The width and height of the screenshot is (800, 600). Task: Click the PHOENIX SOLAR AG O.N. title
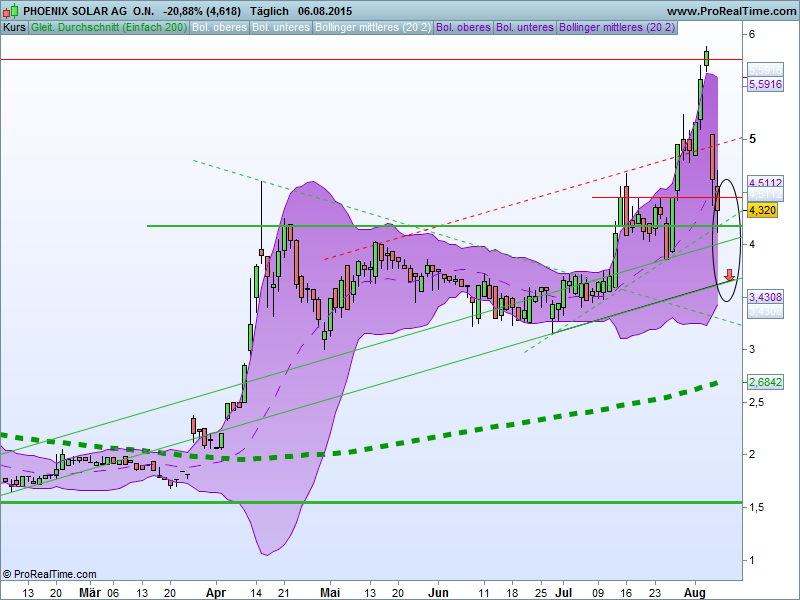[x=89, y=10]
